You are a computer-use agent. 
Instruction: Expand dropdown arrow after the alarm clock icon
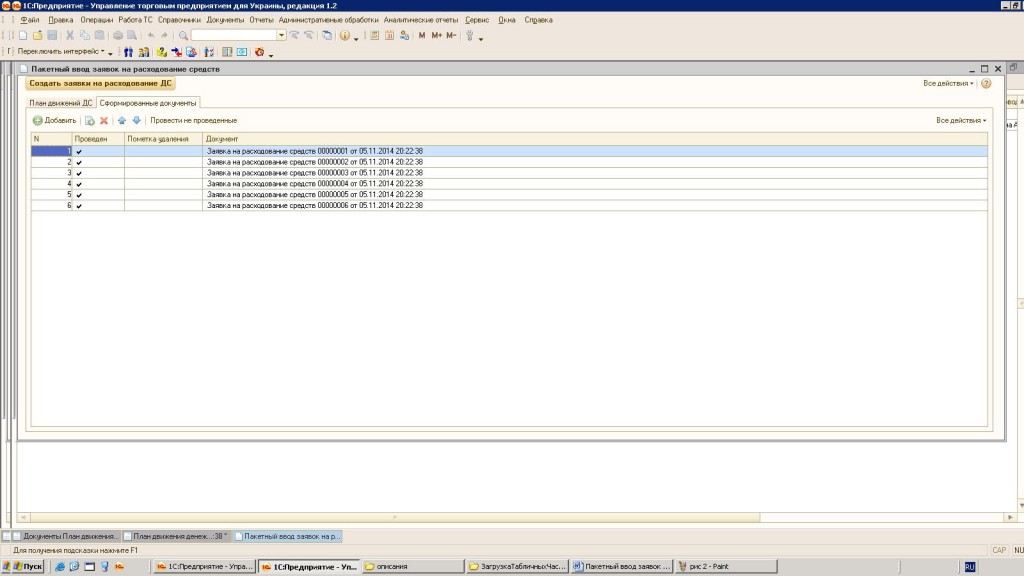tap(270, 55)
